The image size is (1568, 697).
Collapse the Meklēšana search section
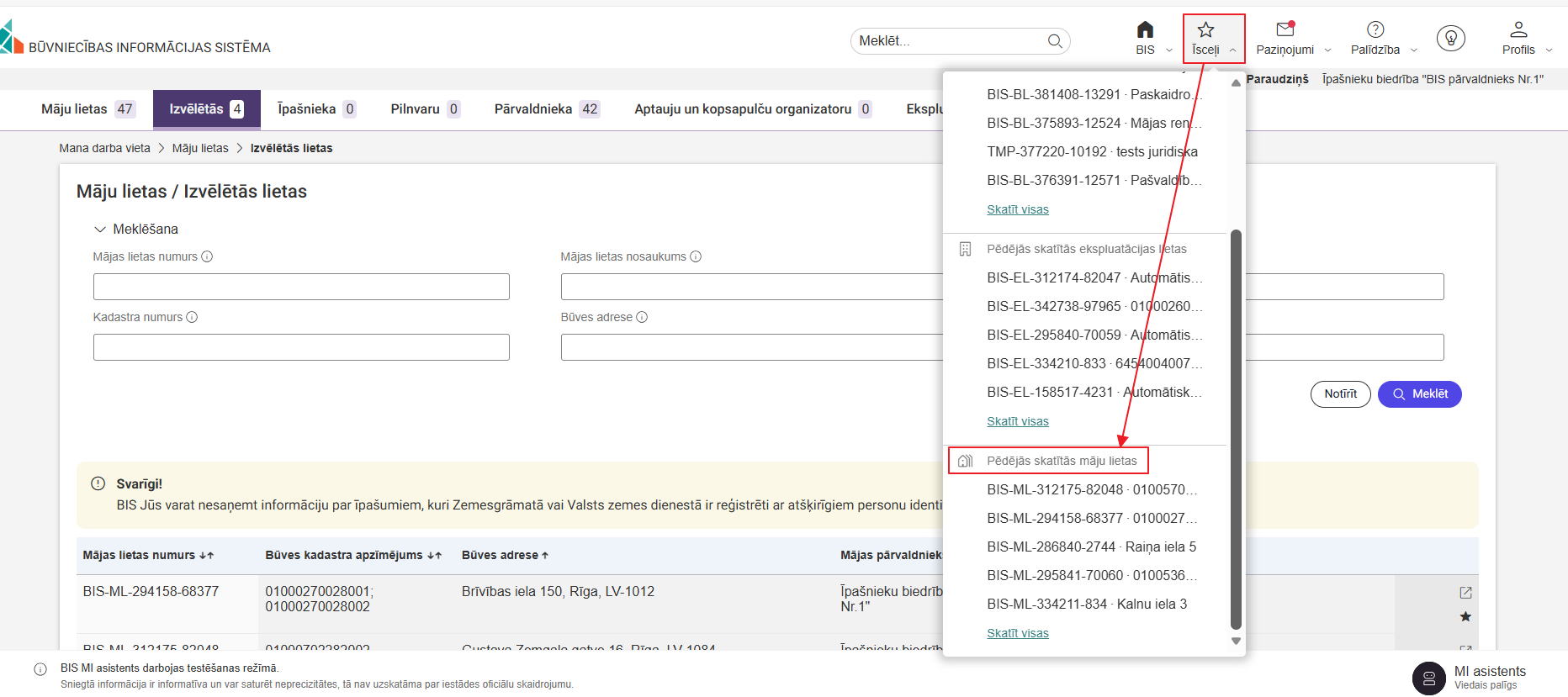(x=100, y=230)
